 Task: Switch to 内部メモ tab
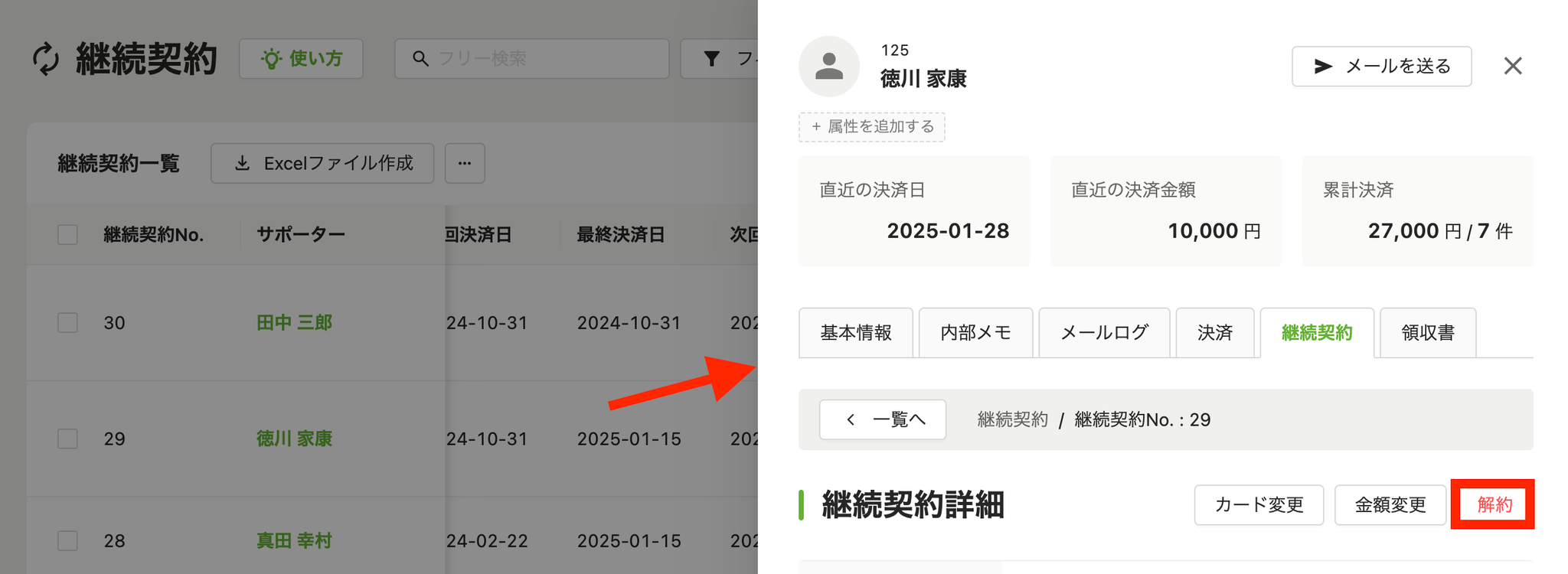976,333
